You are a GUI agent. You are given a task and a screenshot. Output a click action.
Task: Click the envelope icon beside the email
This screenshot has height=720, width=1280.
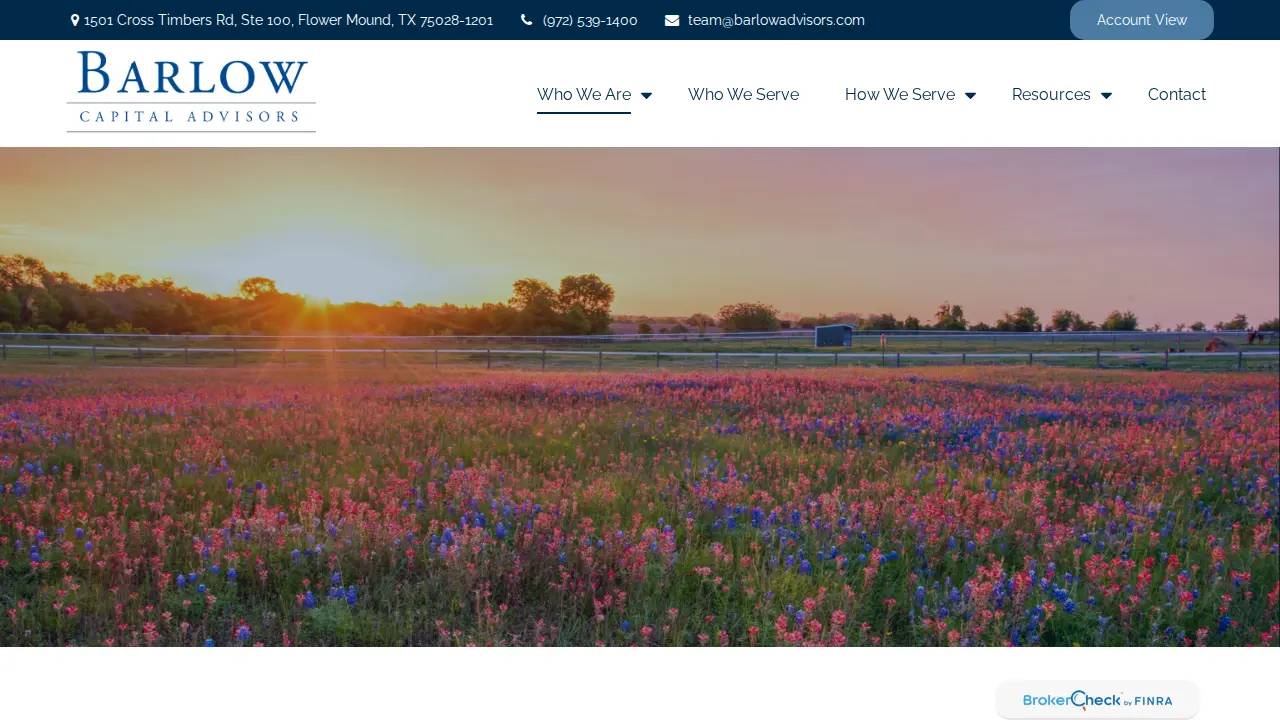pyautogui.click(x=672, y=20)
